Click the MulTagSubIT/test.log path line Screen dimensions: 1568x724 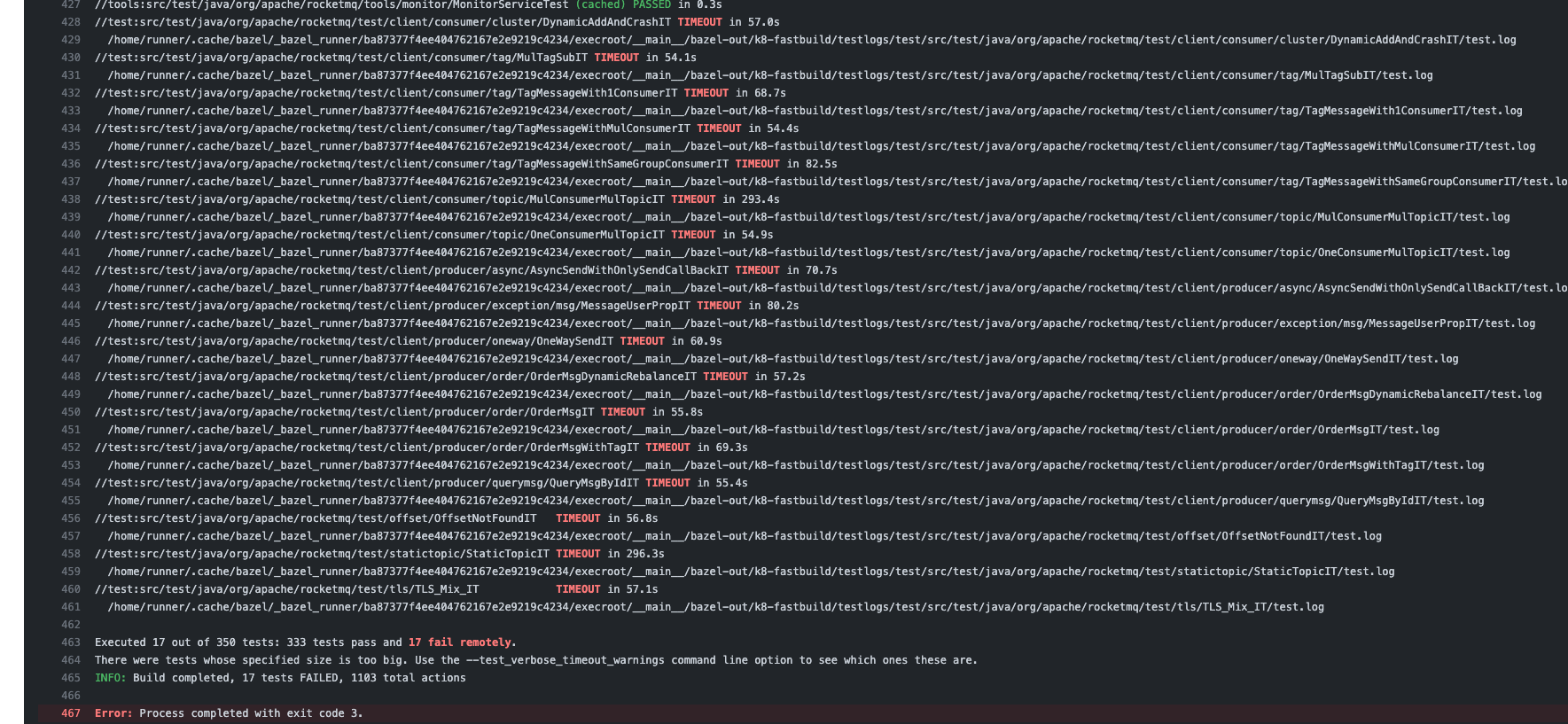click(x=770, y=75)
